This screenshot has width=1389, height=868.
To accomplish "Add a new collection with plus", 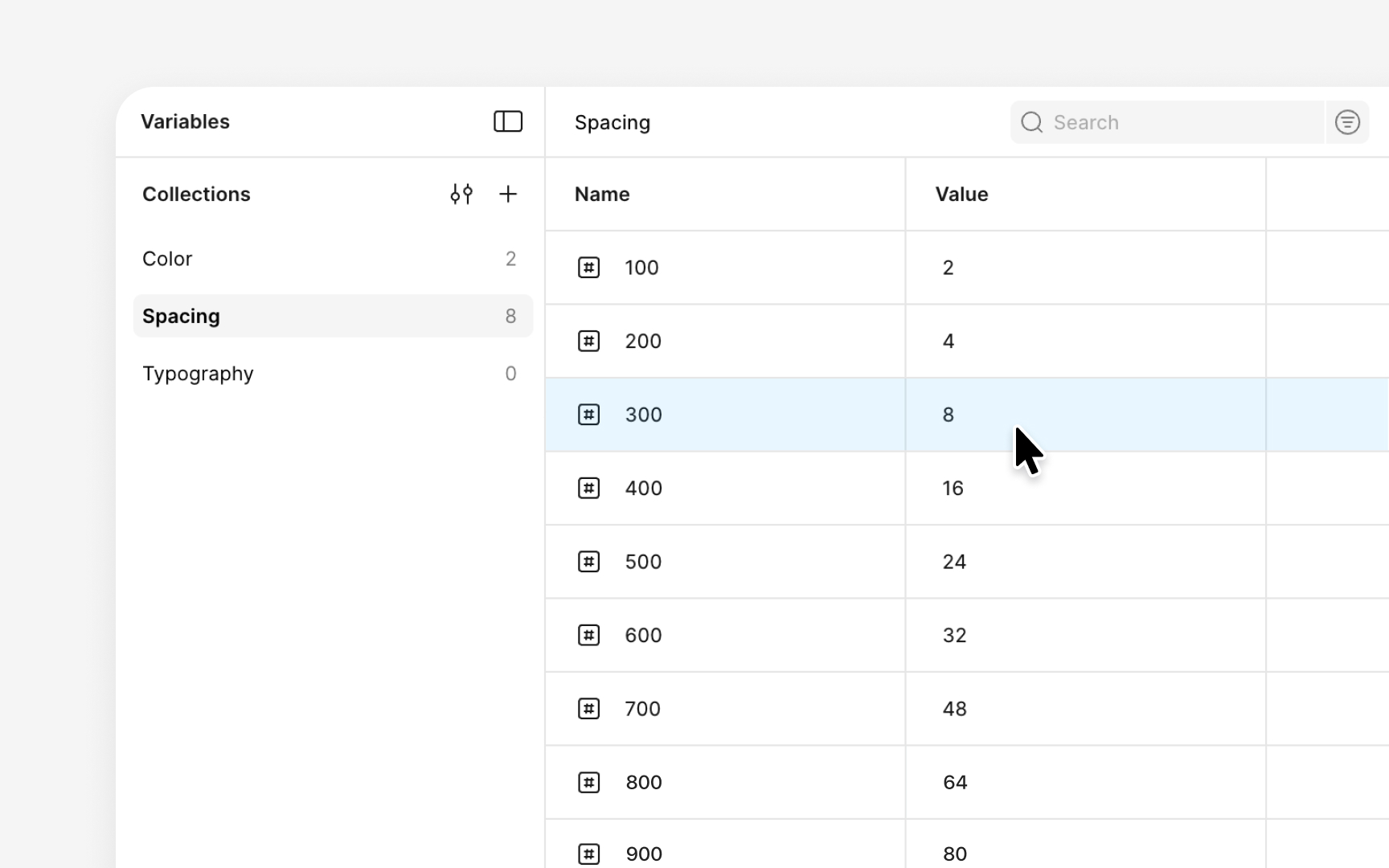I will point(508,194).
